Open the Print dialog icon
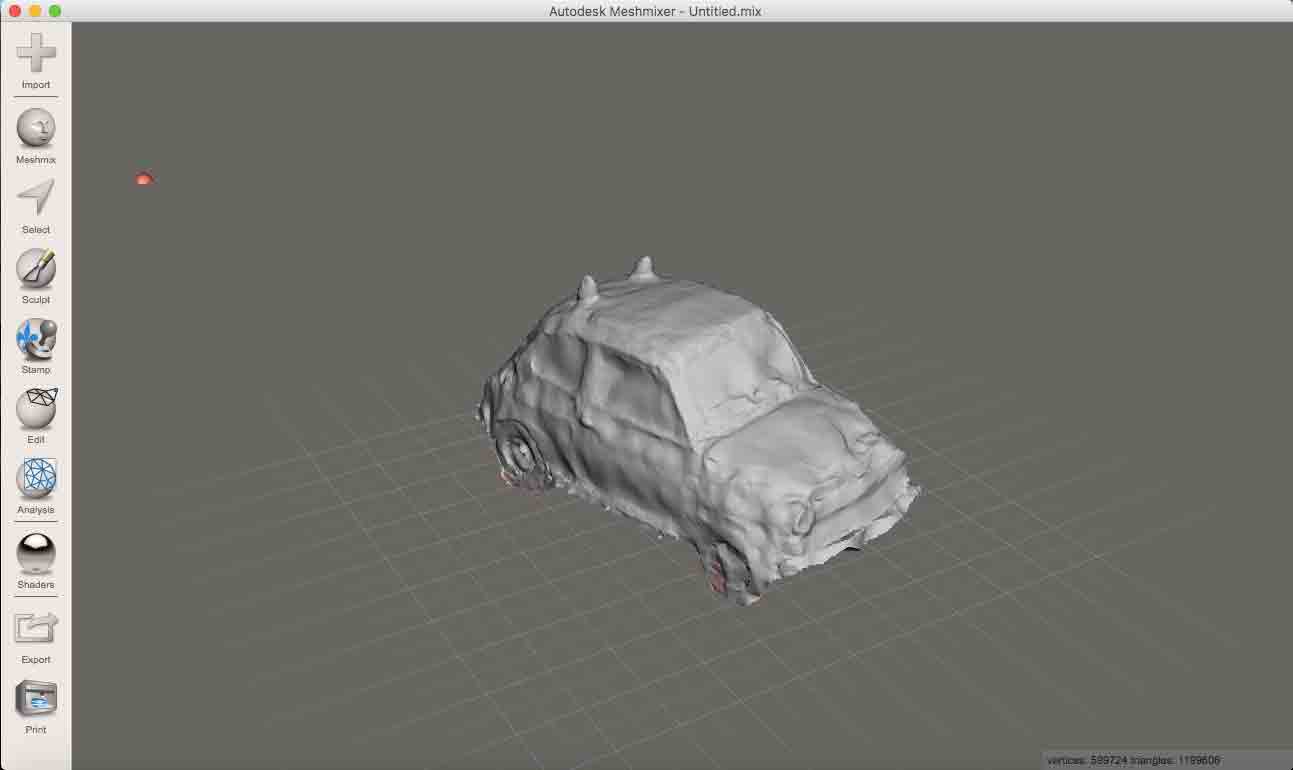Screen dimensions: 1293x770 [x=36, y=699]
